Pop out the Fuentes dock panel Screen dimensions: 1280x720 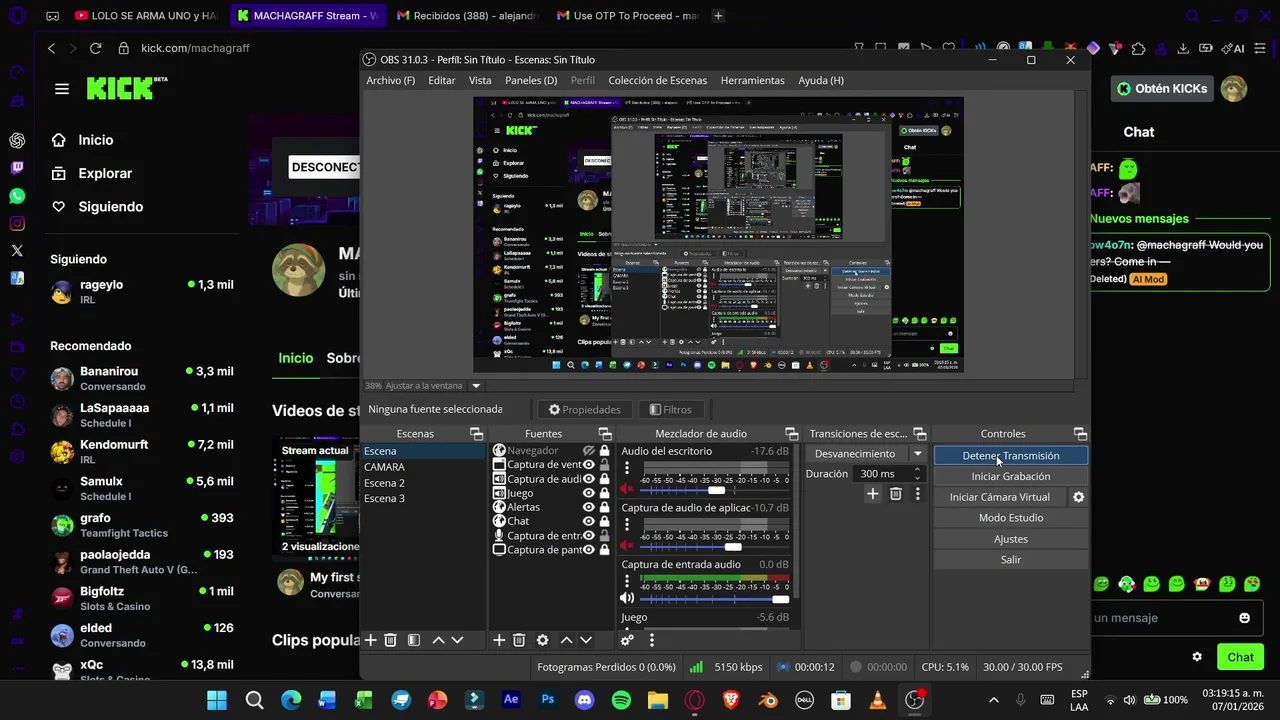coord(604,433)
